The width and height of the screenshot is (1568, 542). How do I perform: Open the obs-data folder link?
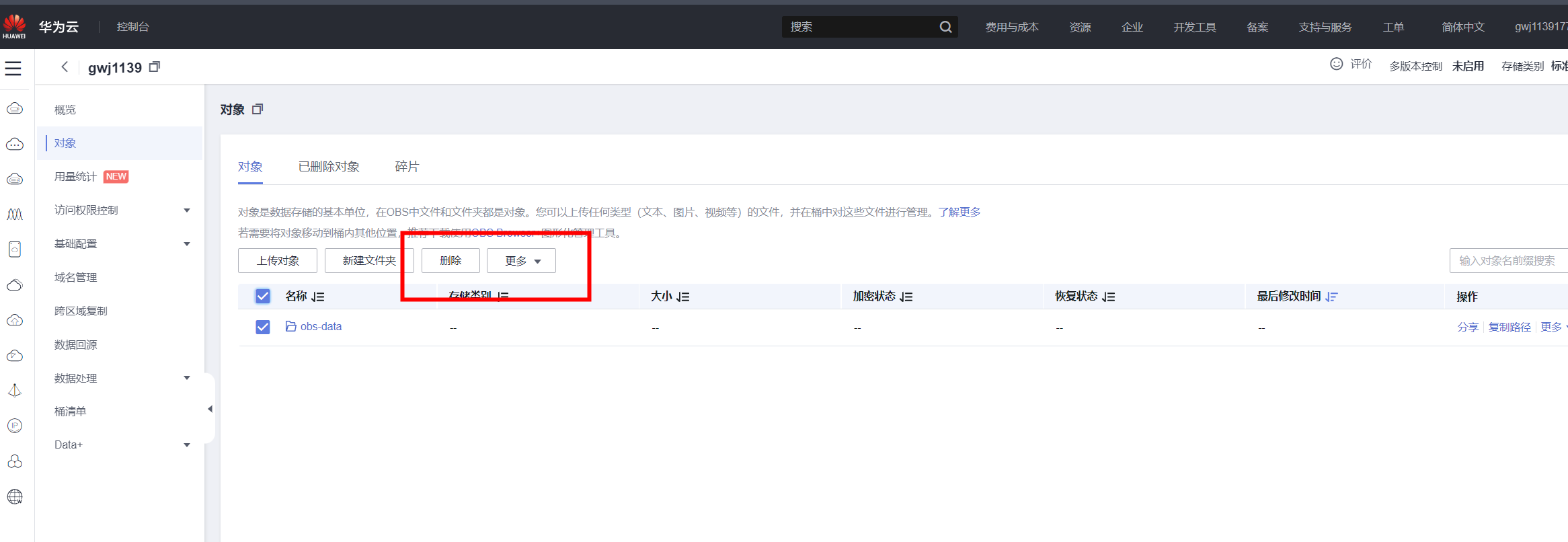click(321, 326)
